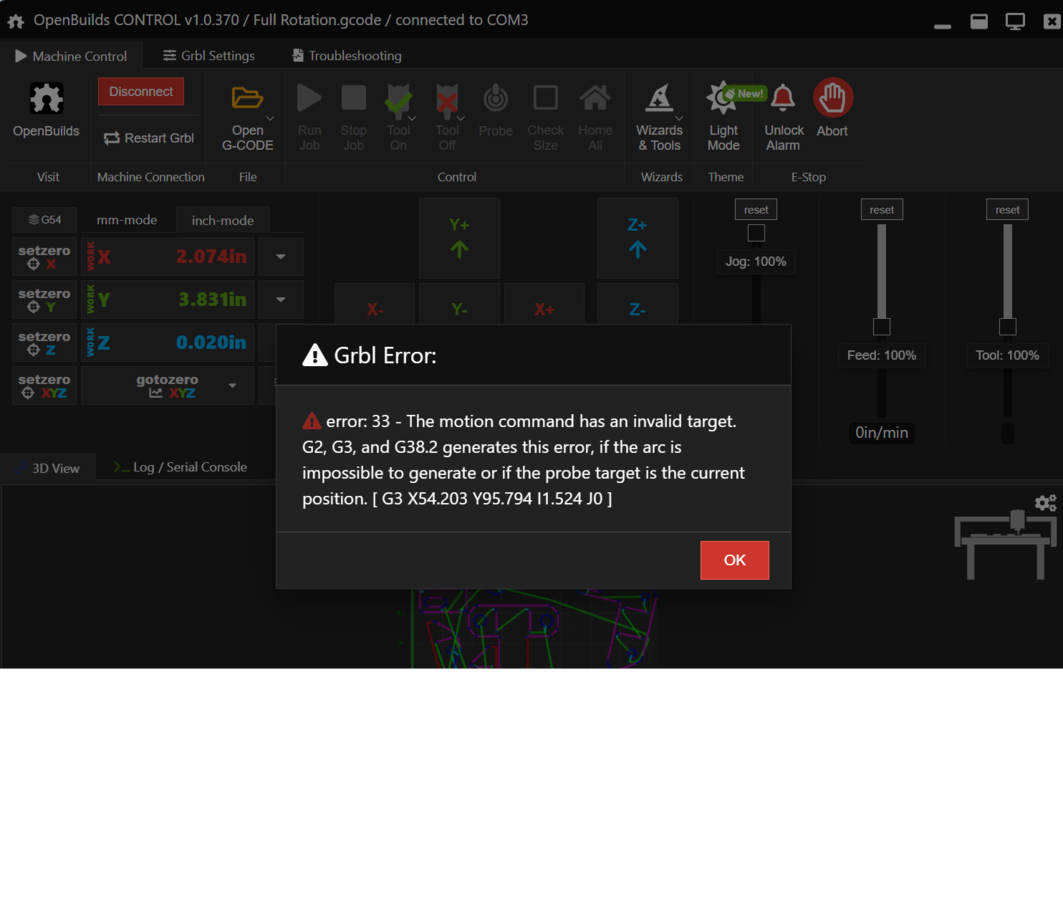Click the Home All icon

(x=595, y=99)
